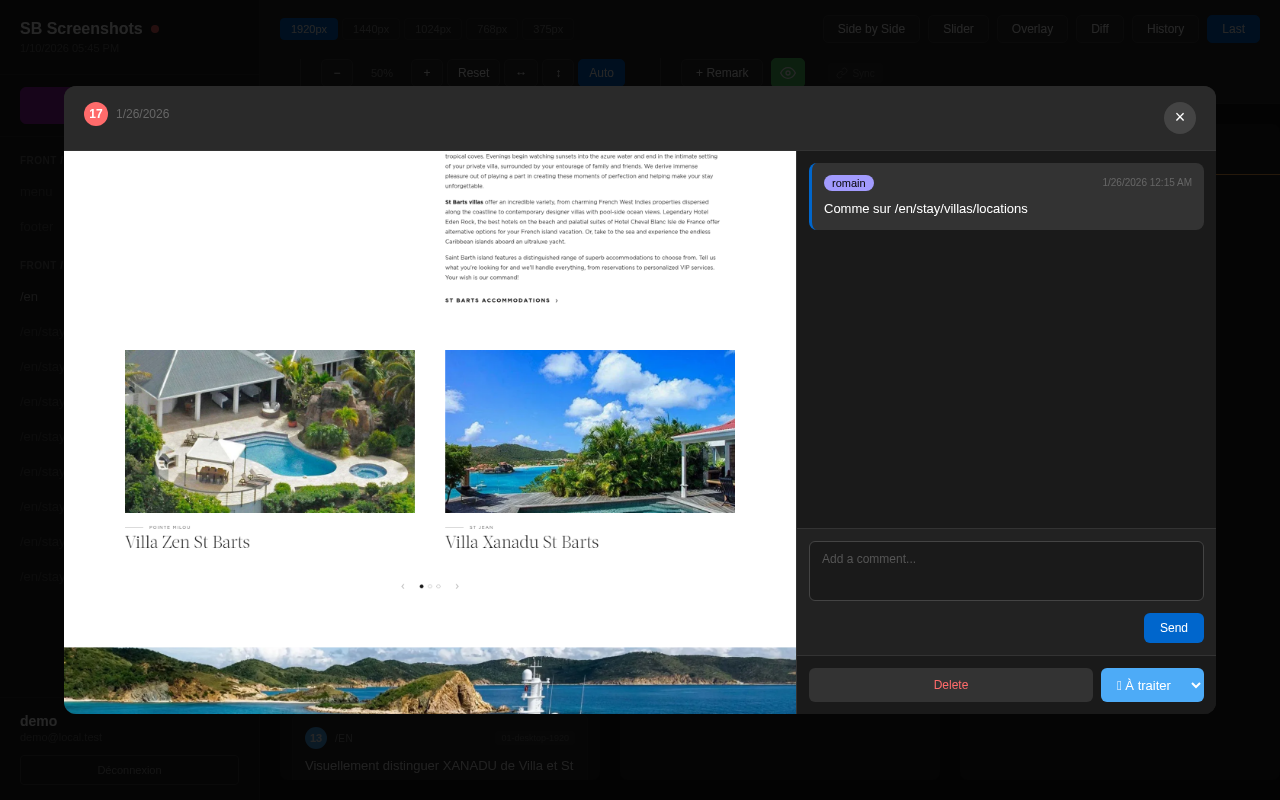Log out with the Déconnexion button
Screen dimensions: 1280x800
tap(129, 770)
